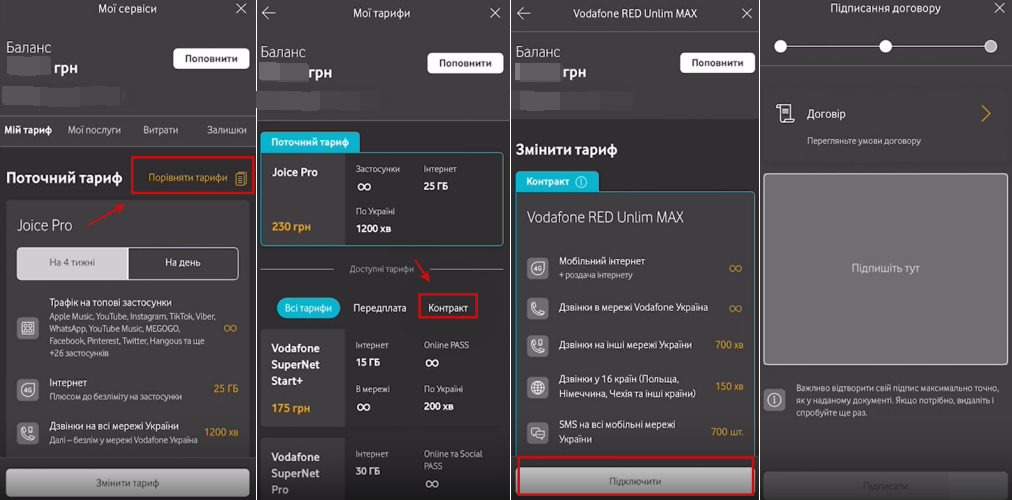Click the first step dot of signing progress
This screenshot has width=1012, height=500.
pos(781,46)
